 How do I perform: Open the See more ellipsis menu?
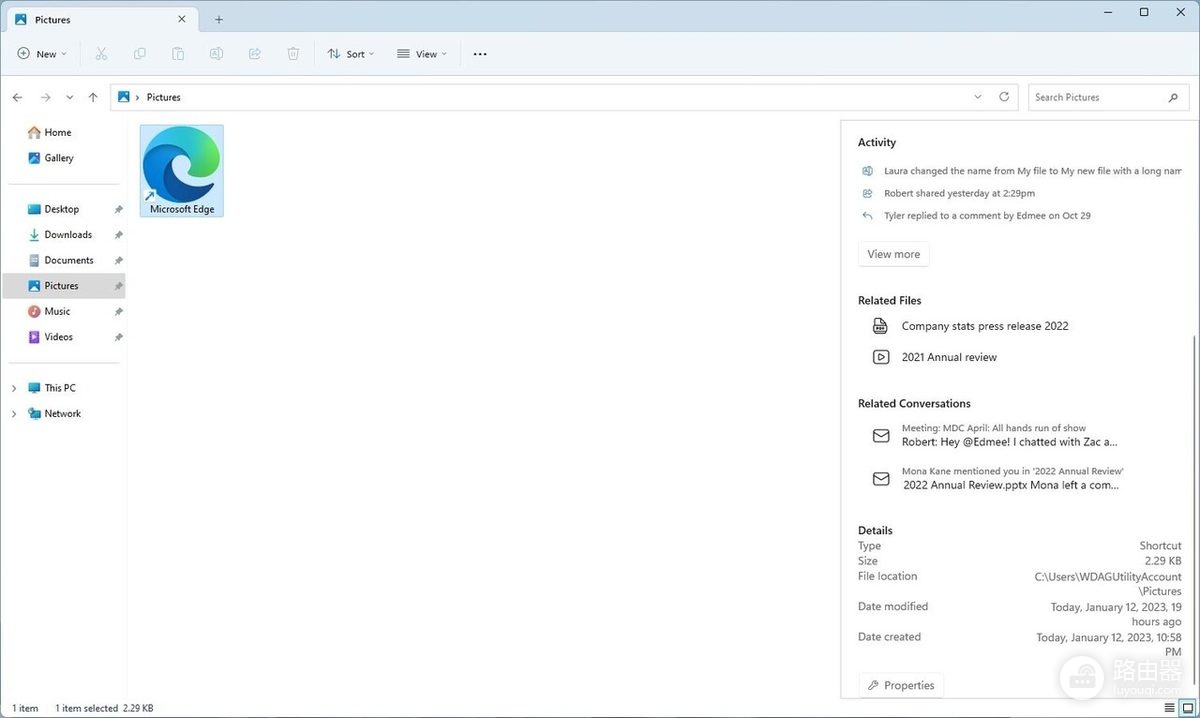click(x=480, y=54)
